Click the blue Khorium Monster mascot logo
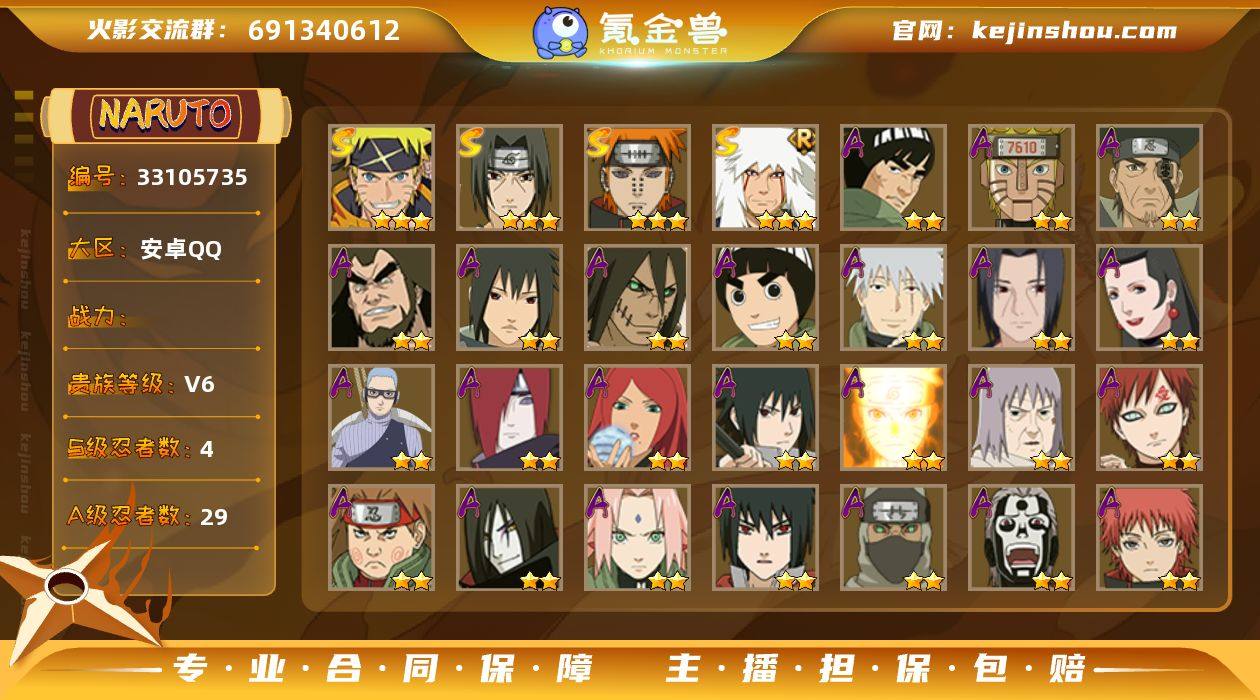1260x700 pixels. pos(560,31)
